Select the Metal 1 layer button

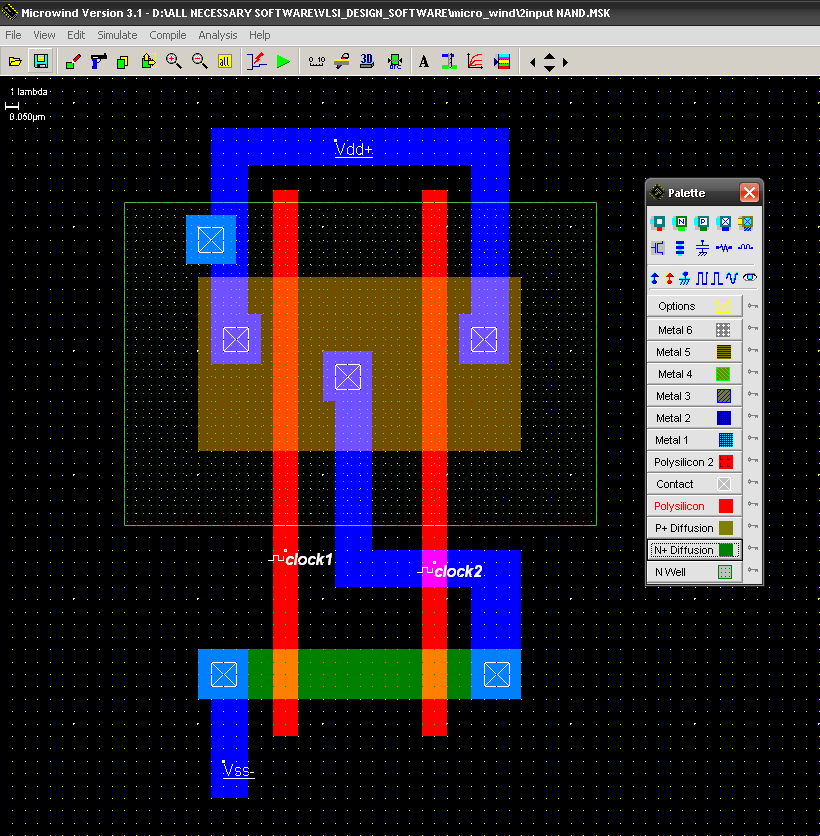click(x=694, y=440)
